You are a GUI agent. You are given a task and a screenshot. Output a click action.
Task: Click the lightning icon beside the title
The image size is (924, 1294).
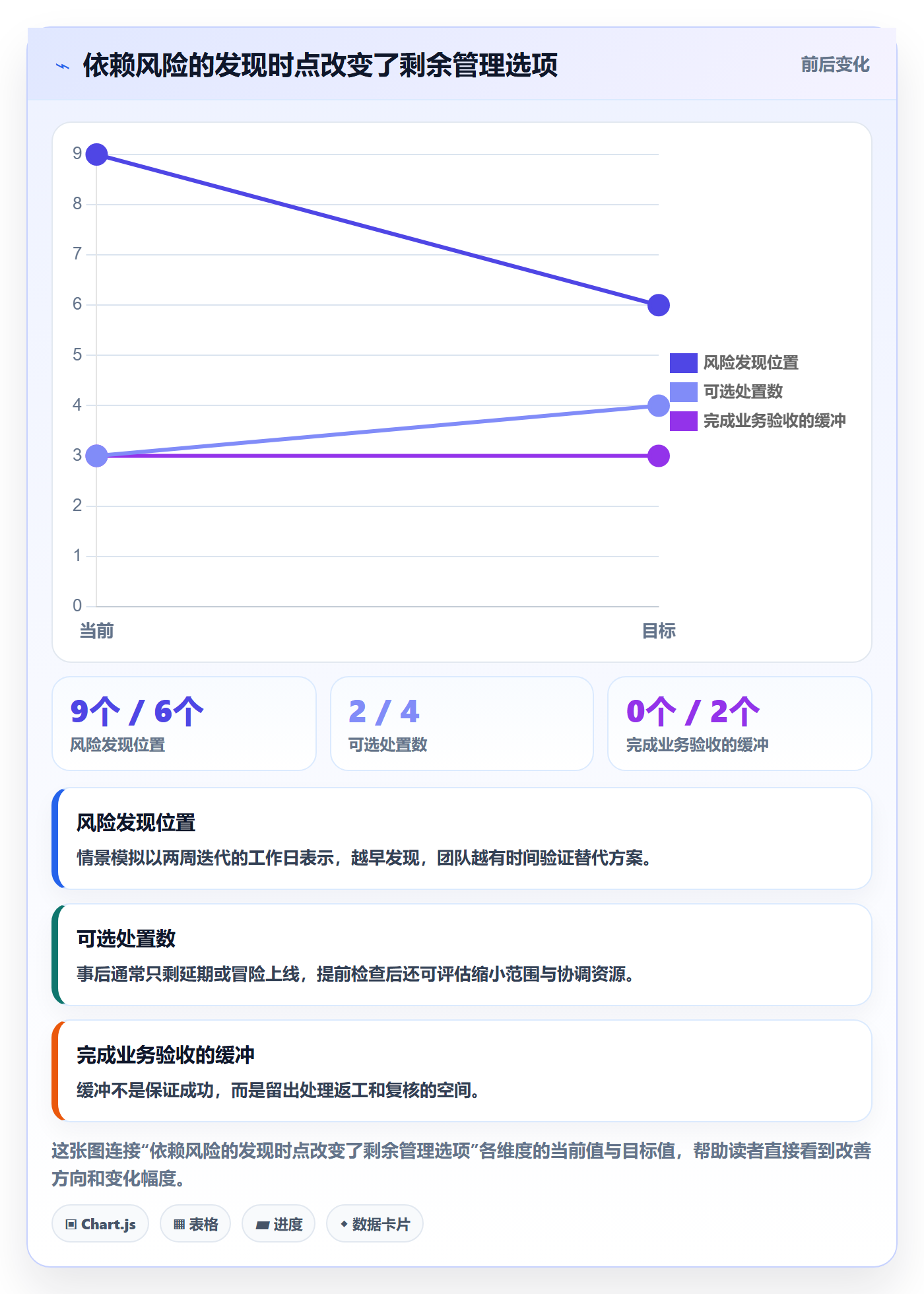pyautogui.click(x=63, y=66)
